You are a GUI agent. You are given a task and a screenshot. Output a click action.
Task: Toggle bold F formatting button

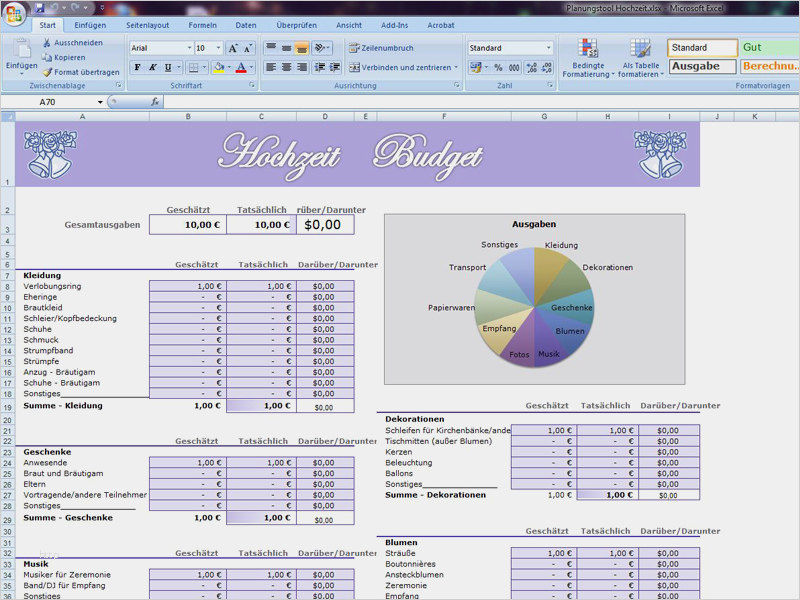tap(138, 68)
